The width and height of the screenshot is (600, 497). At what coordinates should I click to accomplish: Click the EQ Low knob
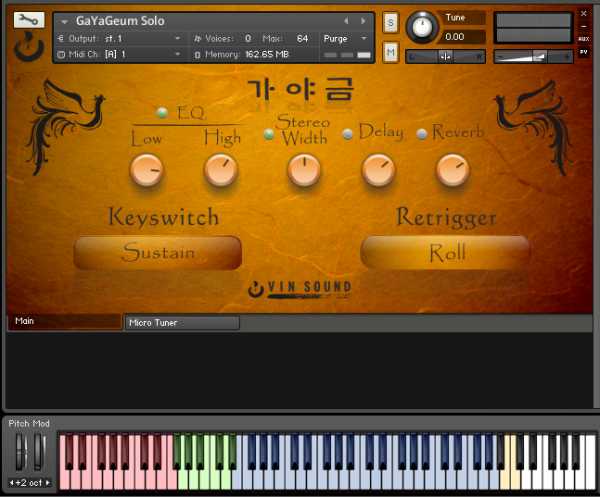coord(147,170)
